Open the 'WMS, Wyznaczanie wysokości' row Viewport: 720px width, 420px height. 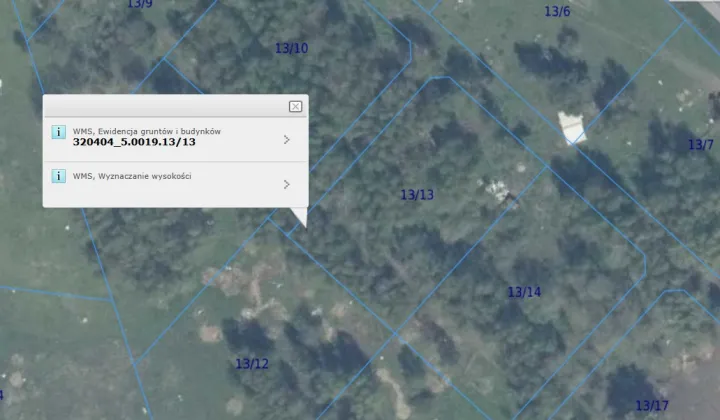175,184
